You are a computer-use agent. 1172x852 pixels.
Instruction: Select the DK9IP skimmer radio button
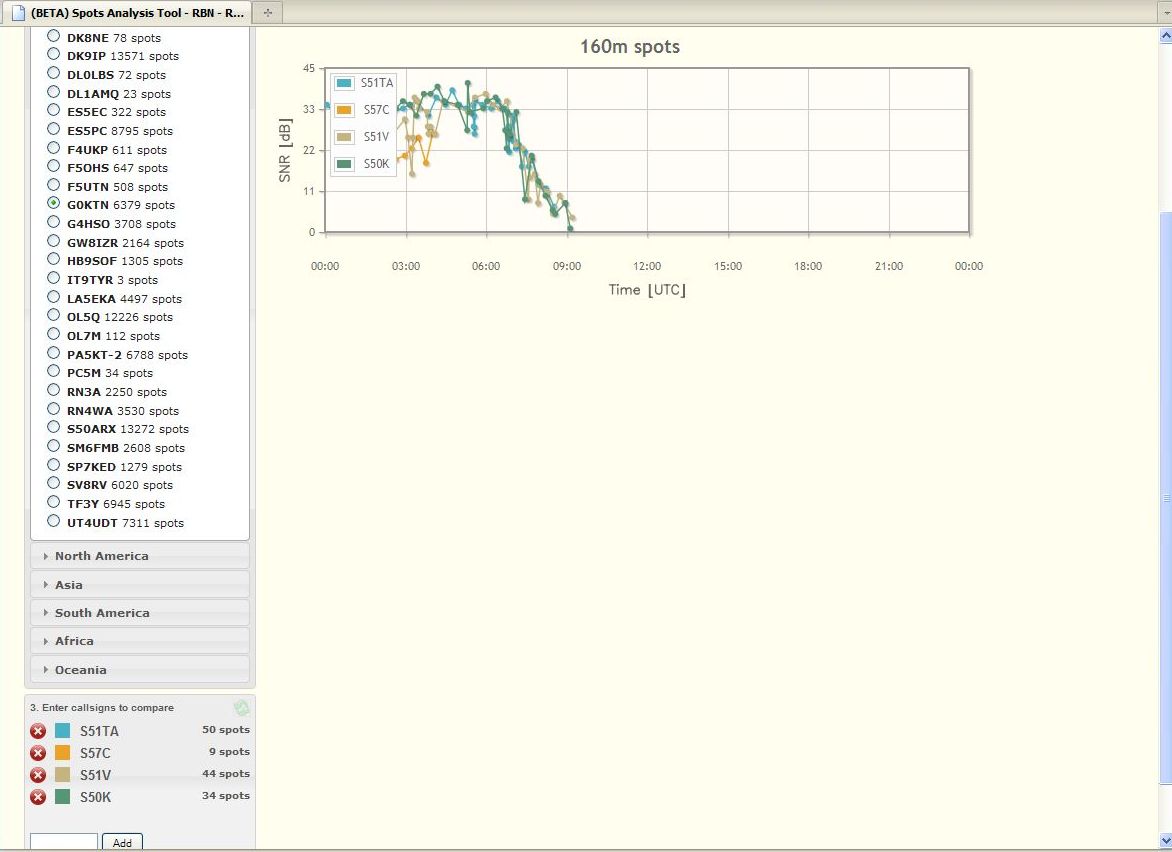[54, 56]
